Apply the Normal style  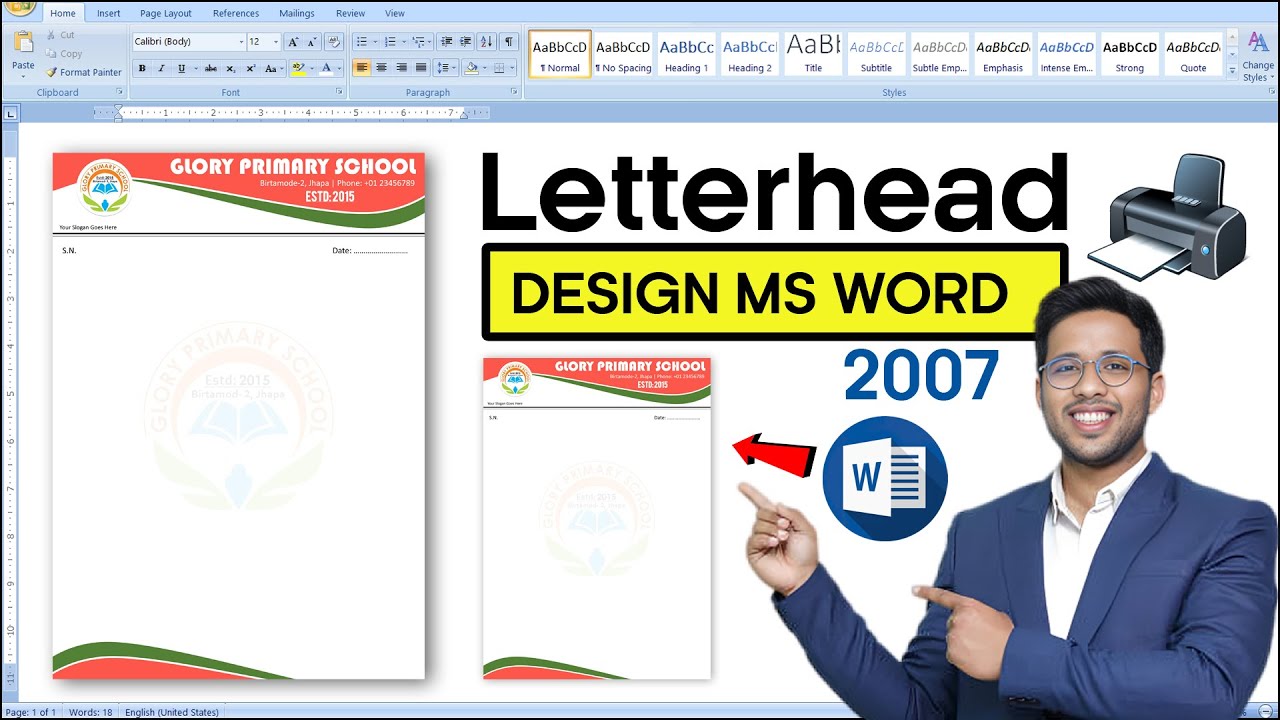coord(560,54)
